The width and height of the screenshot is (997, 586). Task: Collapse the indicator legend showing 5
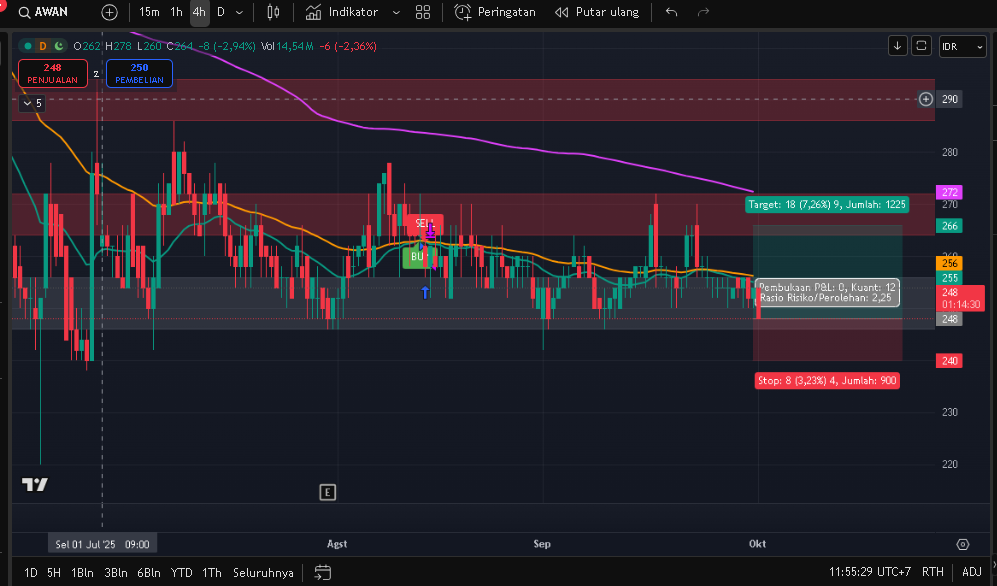(x=32, y=103)
